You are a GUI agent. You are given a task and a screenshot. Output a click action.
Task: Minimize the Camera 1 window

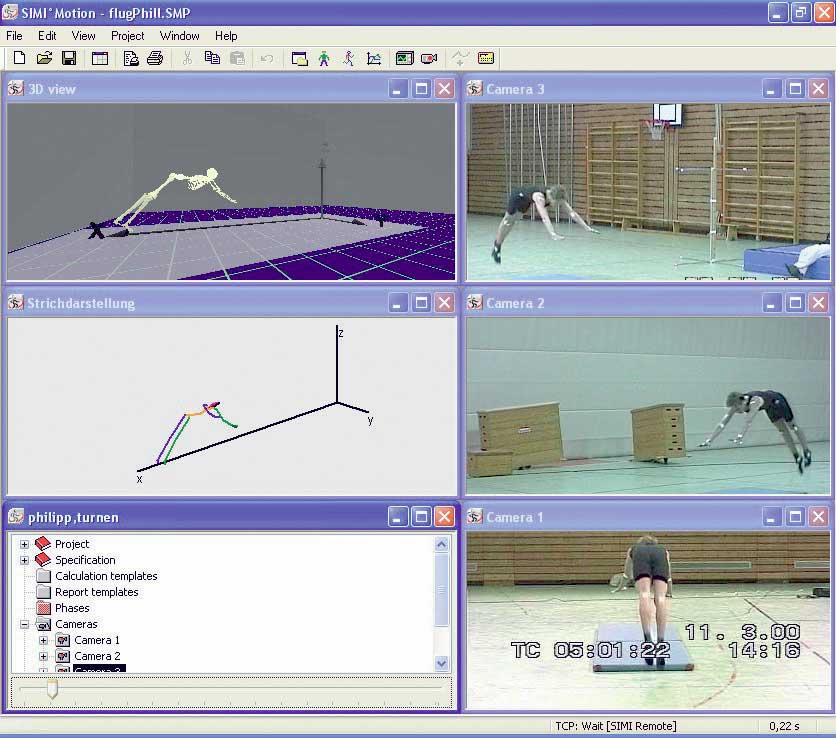pyautogui.click(x=770, y=517)
